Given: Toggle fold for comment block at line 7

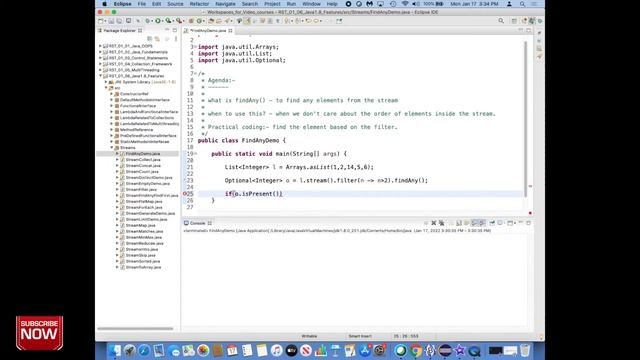Looking at the screenshot, I should 195,73.
